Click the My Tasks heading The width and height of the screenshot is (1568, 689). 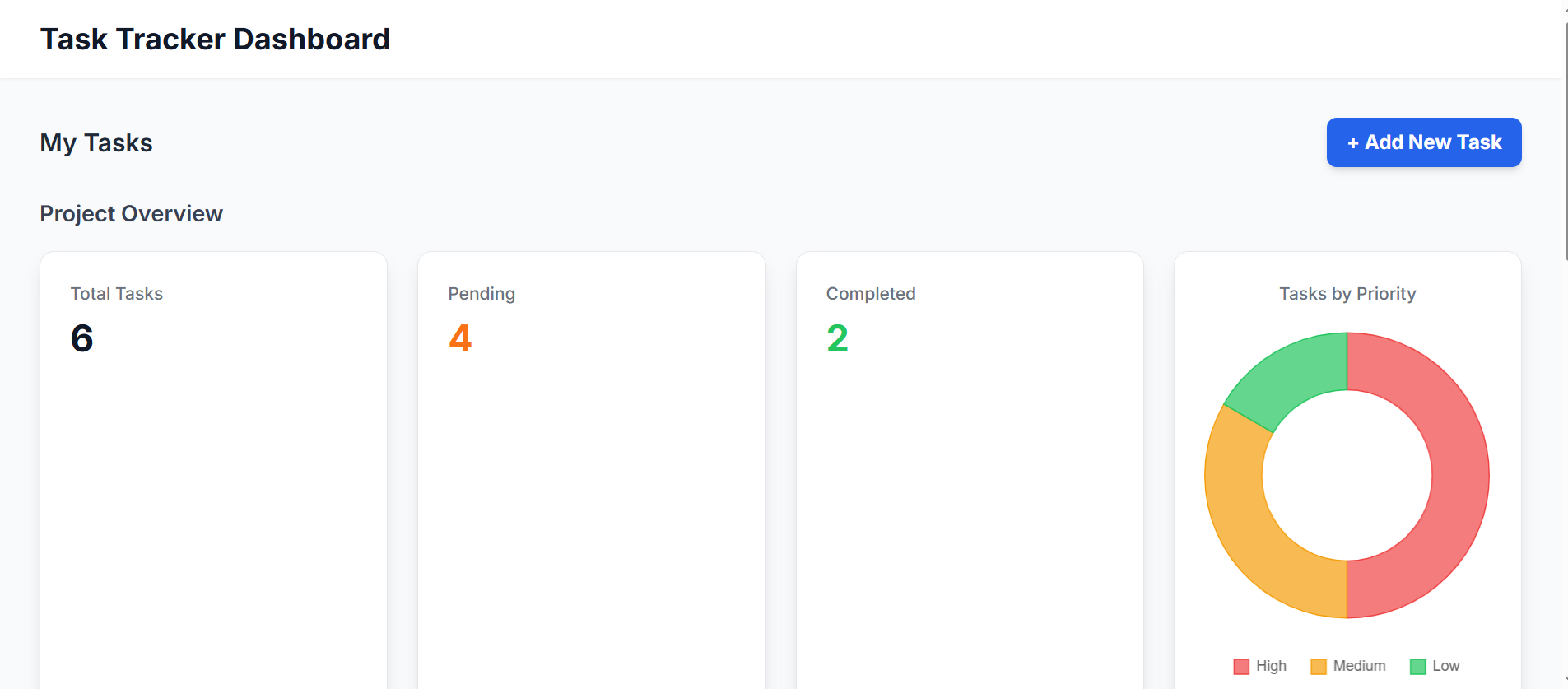(x=96, y=143)
